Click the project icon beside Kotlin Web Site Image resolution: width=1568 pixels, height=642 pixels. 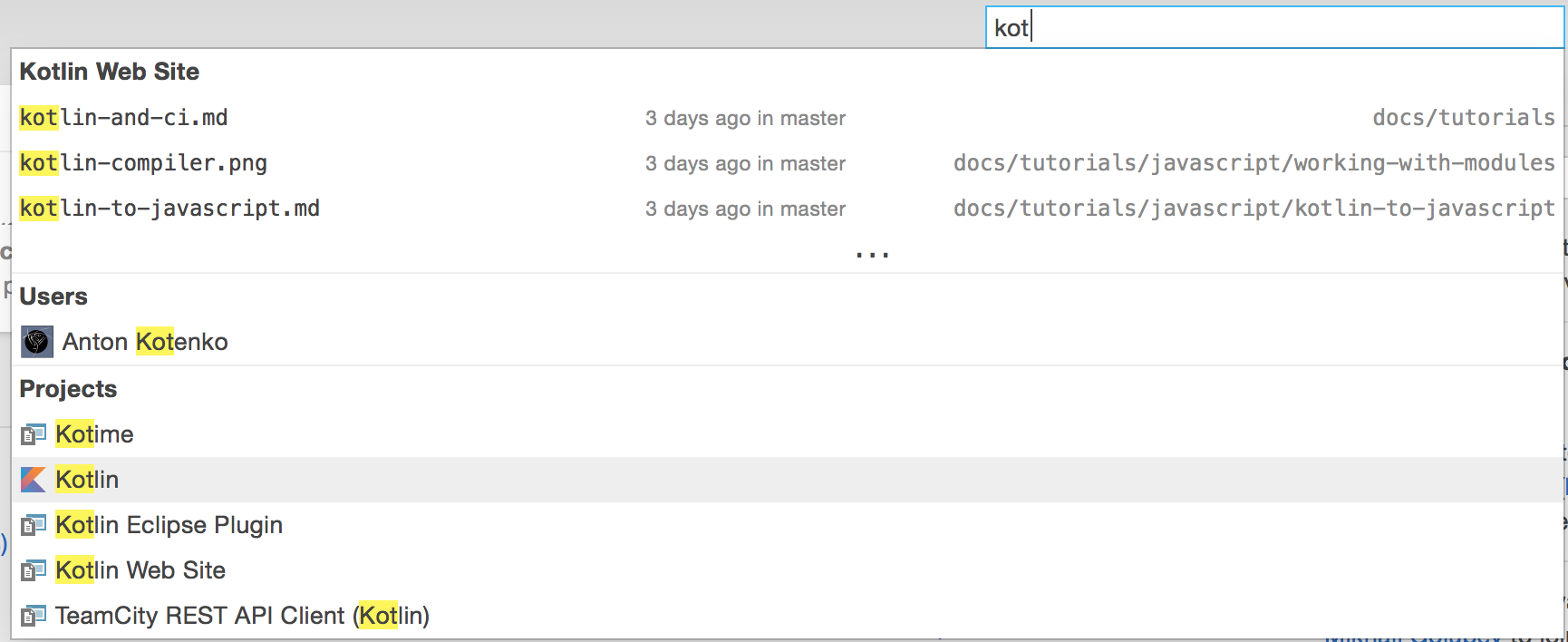pos(34,570)
